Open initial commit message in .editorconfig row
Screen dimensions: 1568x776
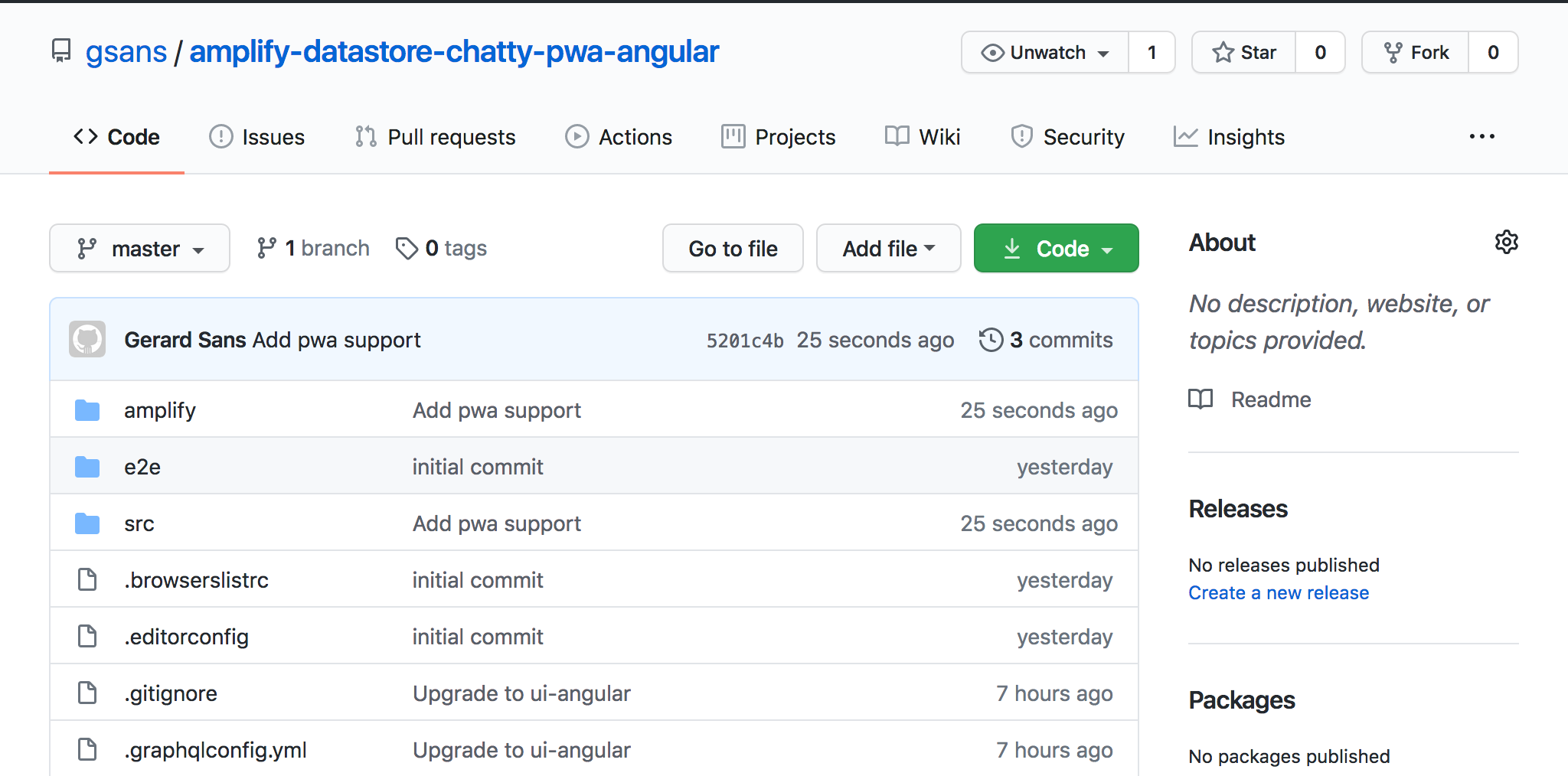pos(478,637)
